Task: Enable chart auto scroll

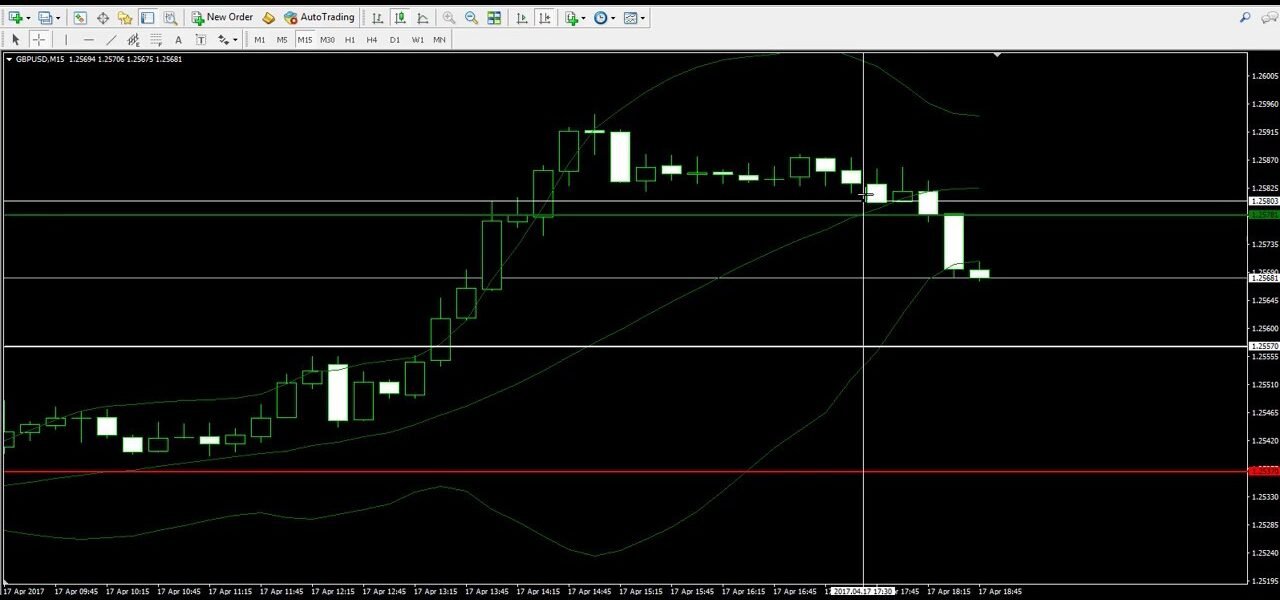Action: [522, 17]
